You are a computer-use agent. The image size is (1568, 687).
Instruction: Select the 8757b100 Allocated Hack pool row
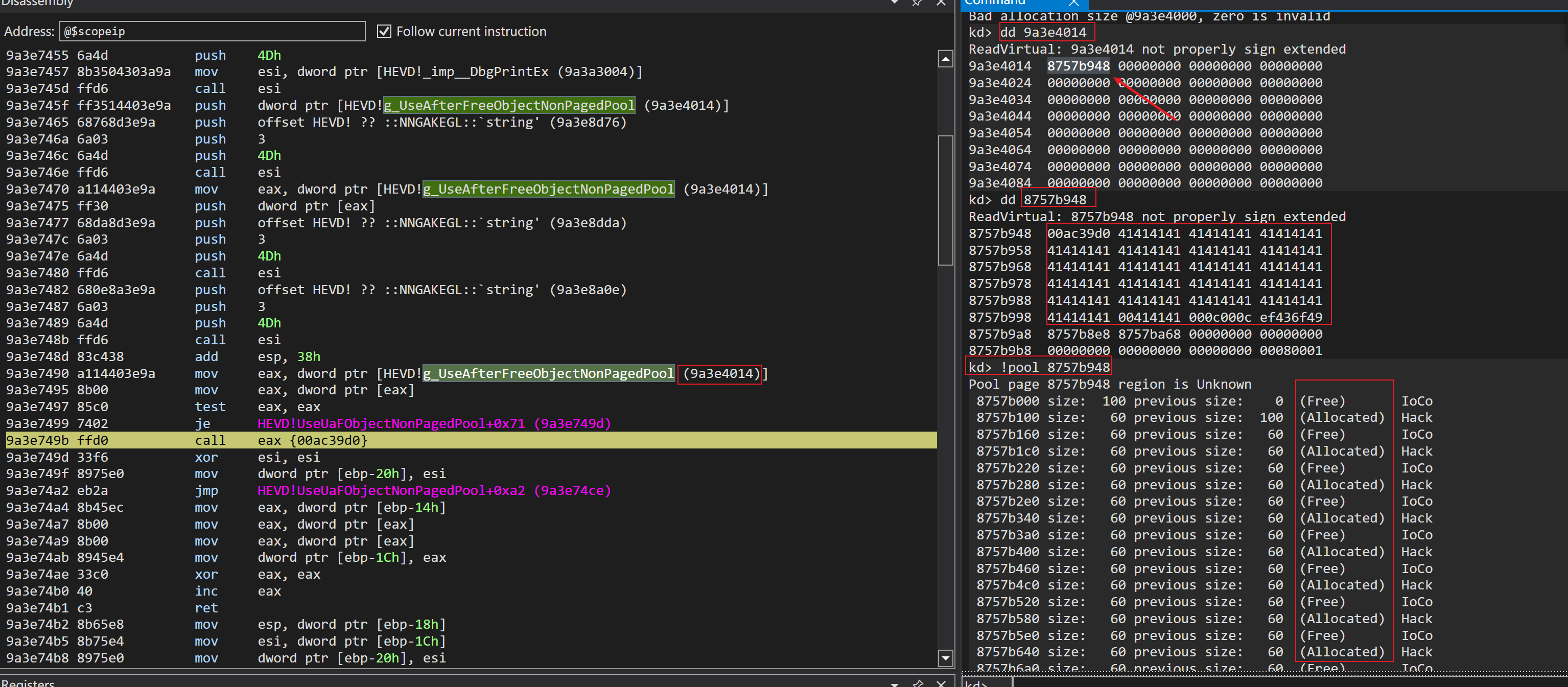pyautogui.click(x=1204, y=417)
